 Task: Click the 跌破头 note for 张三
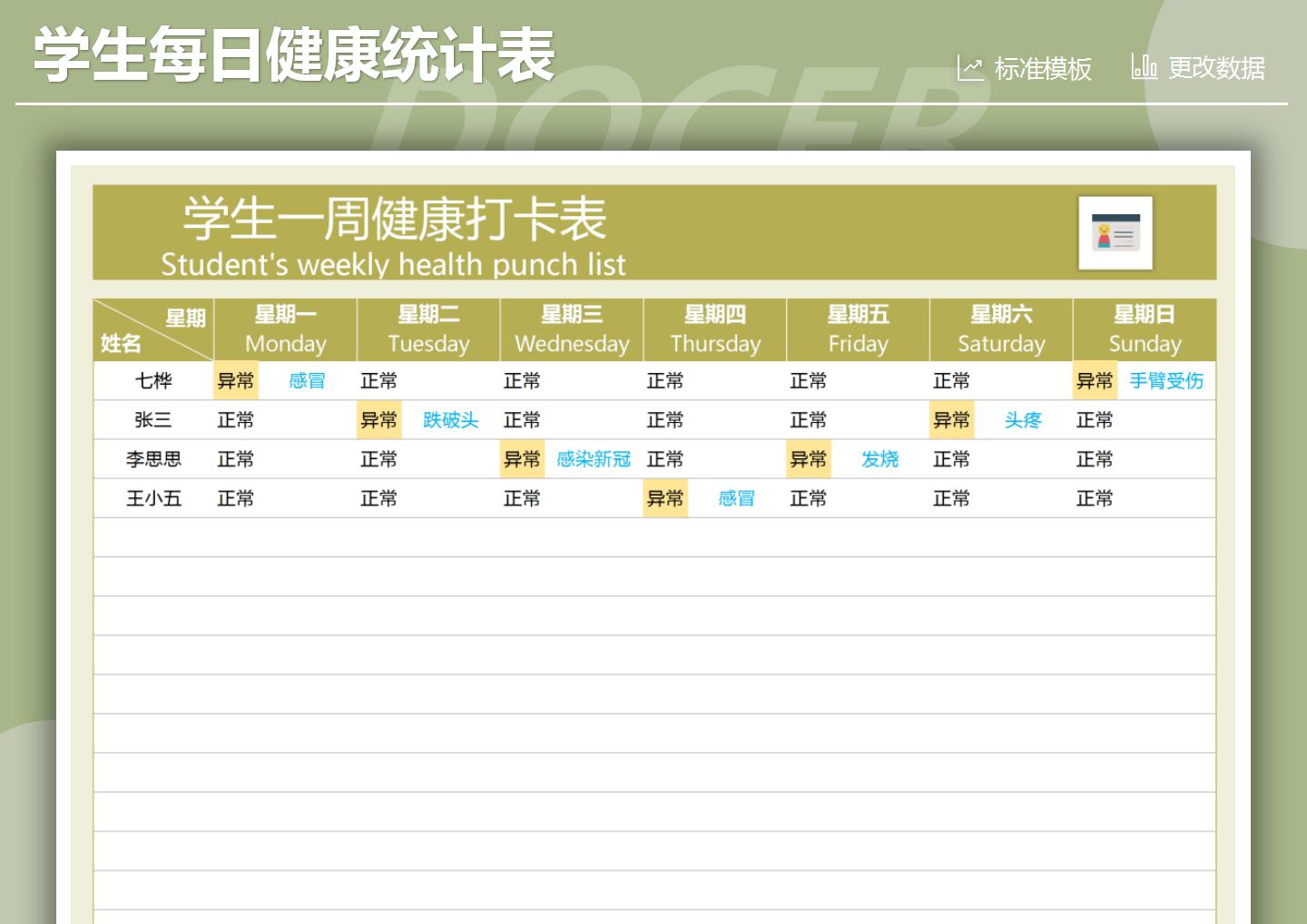coord(451,420)
